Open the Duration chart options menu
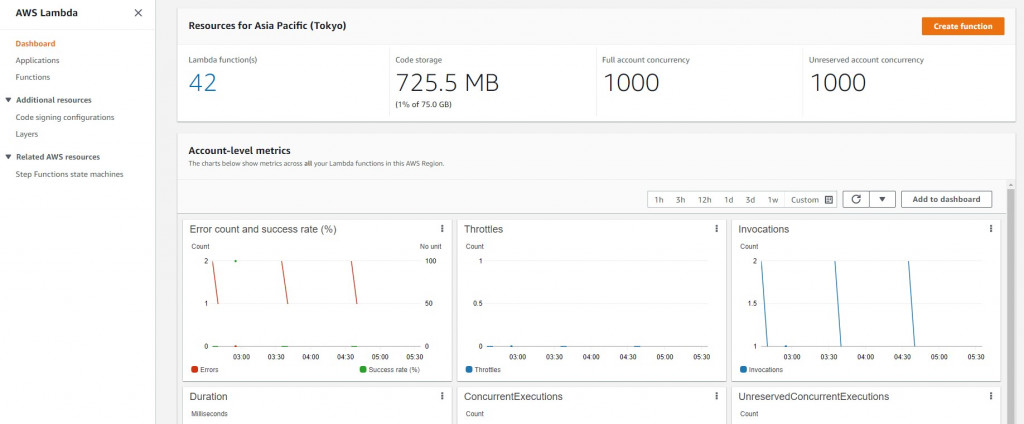 442,396
